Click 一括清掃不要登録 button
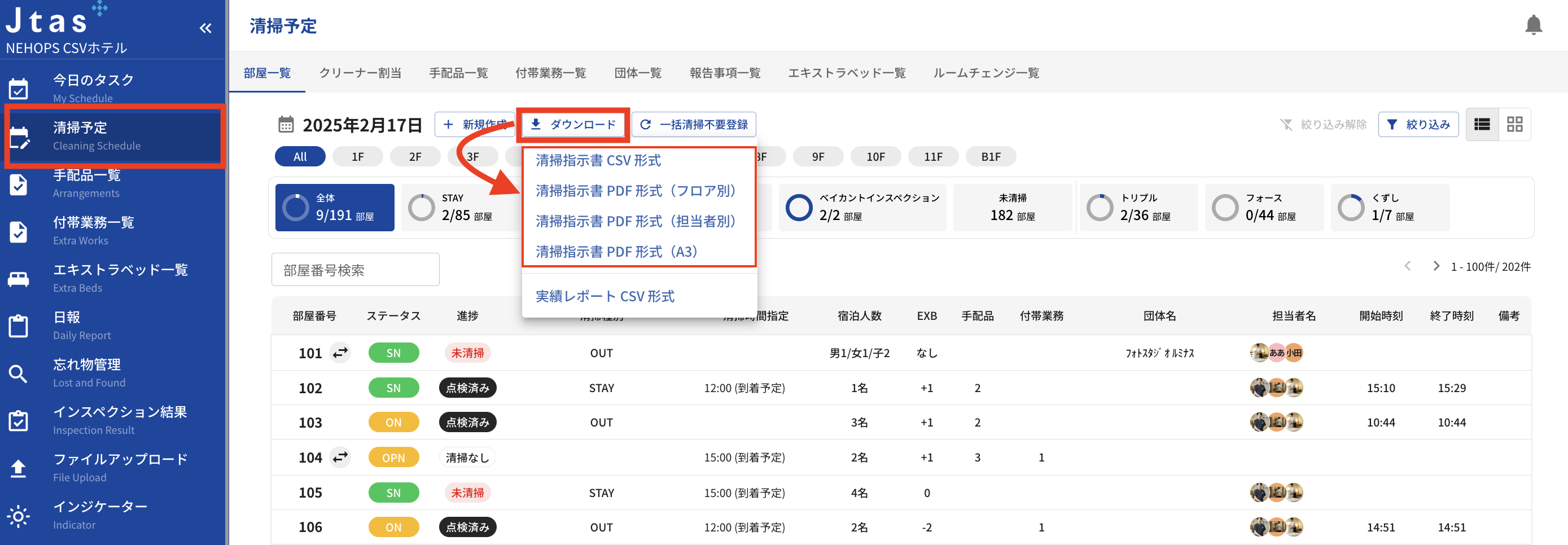This screenshot has width=1568, height=545. (694, 125)
